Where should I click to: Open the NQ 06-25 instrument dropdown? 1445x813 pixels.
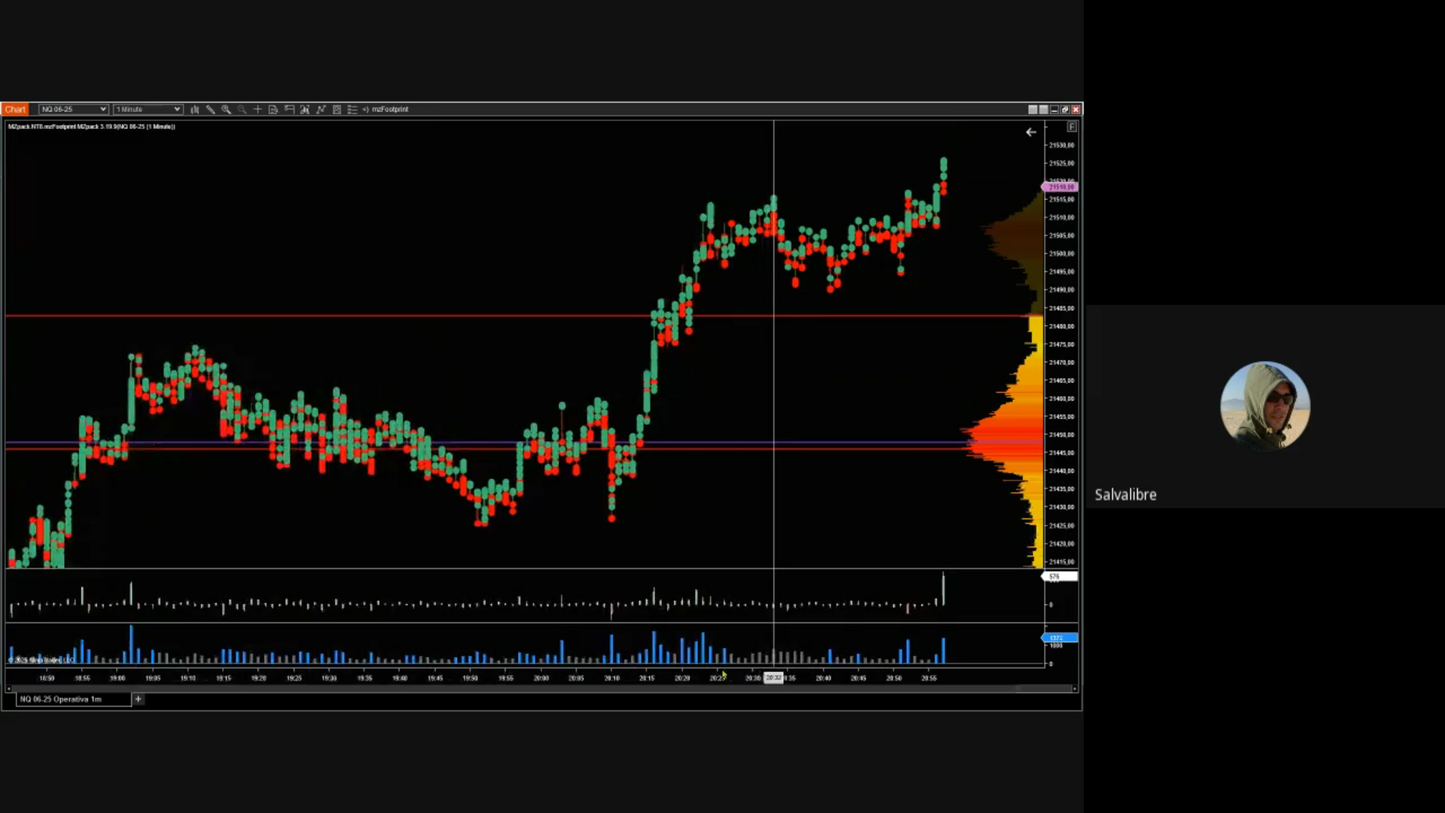[72, 109]
